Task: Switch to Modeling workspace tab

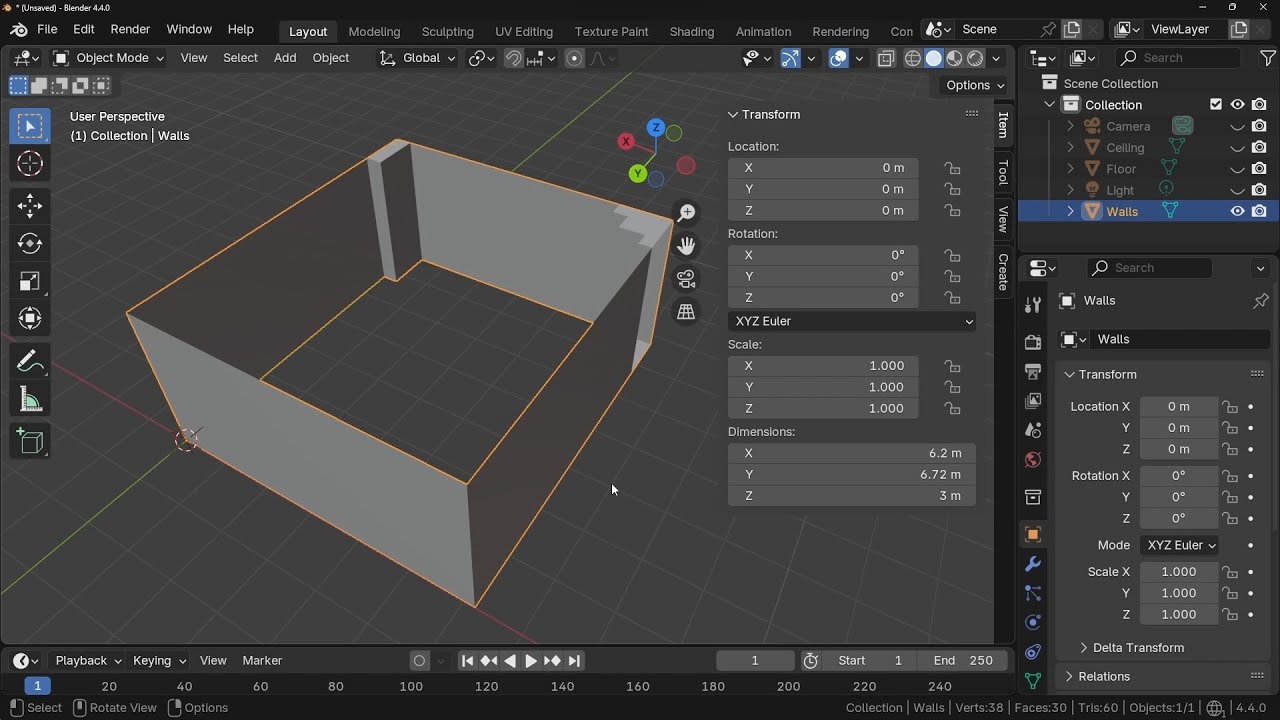Action: (x=374, y=31)
